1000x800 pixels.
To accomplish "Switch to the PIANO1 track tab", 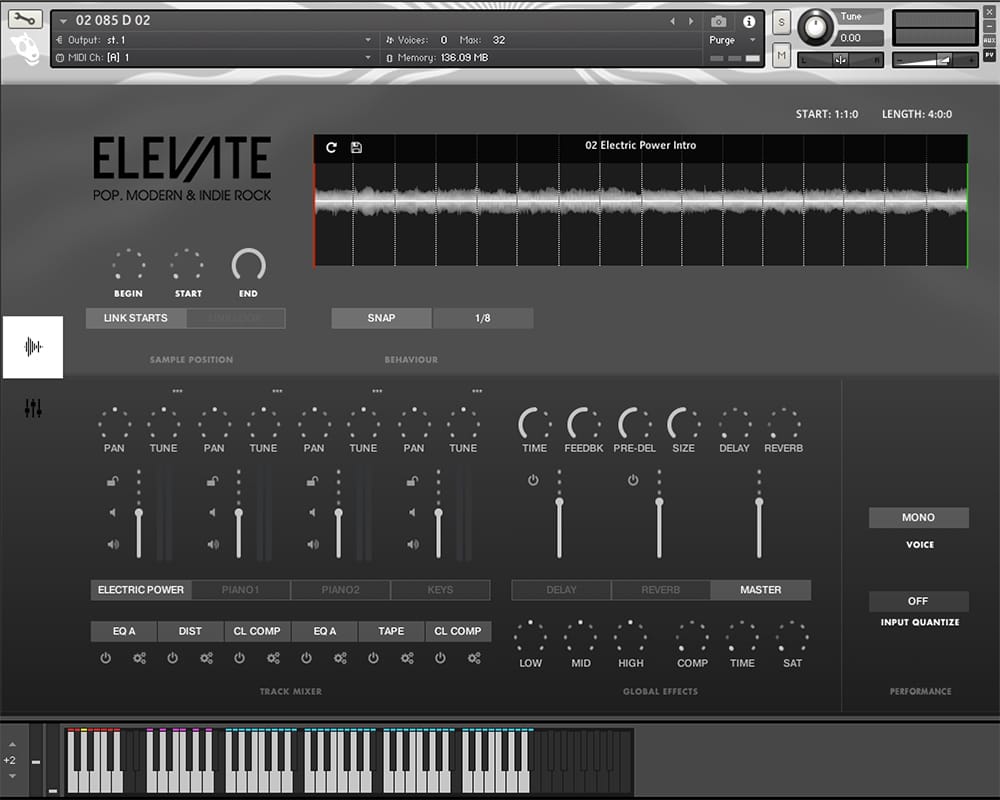I will coord(241,590).
